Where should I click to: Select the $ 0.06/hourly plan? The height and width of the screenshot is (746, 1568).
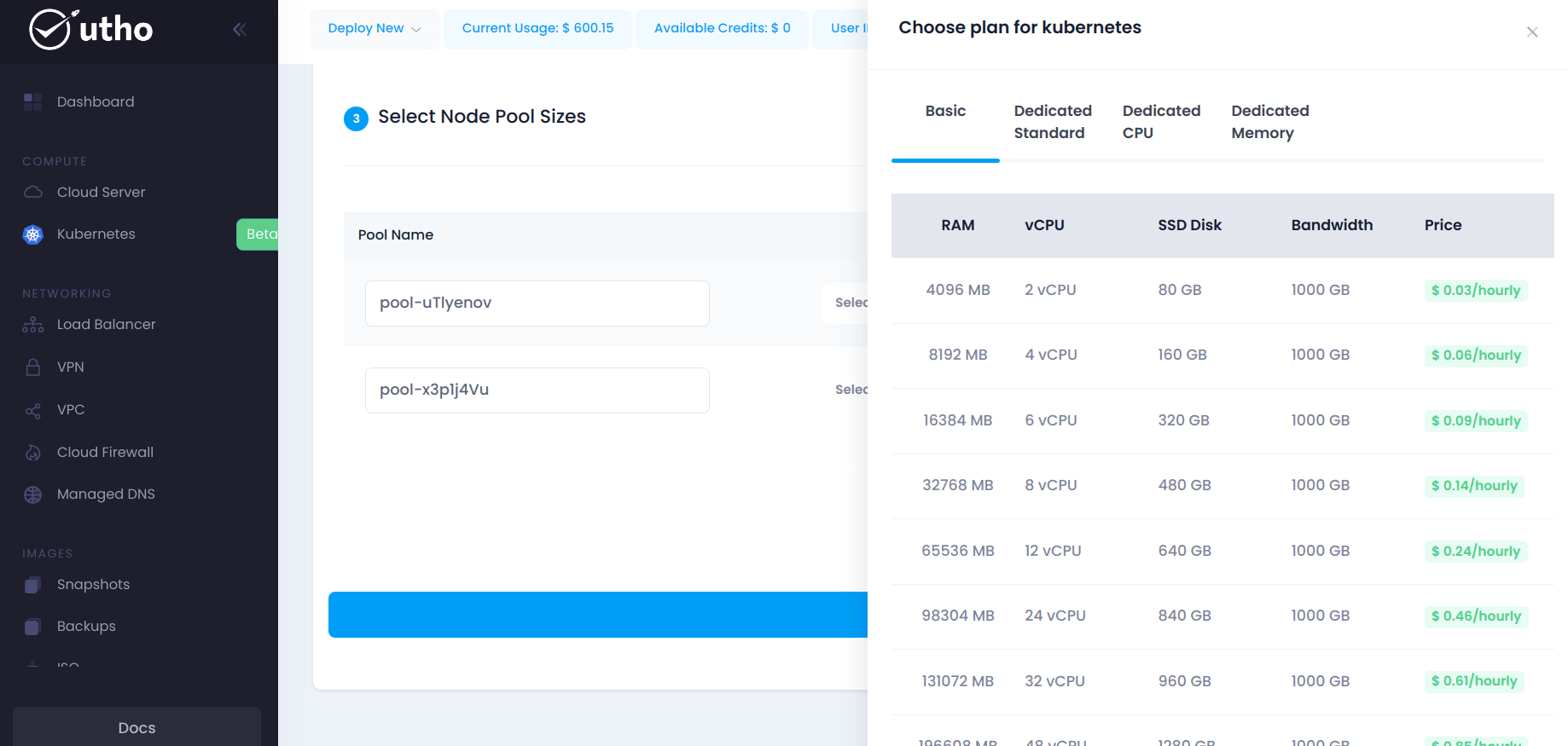coord(1476,356)
